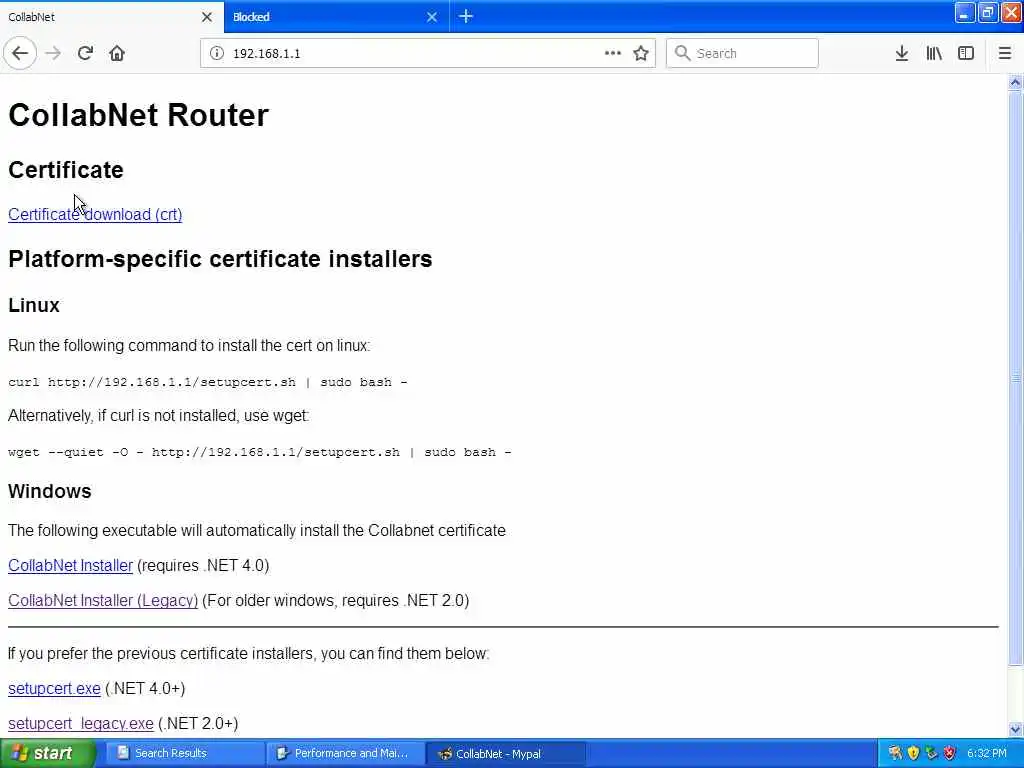Download the CollabNet Installer
Image resolution: width=1024 pixels, height=768 pixels.
point(71,566)
